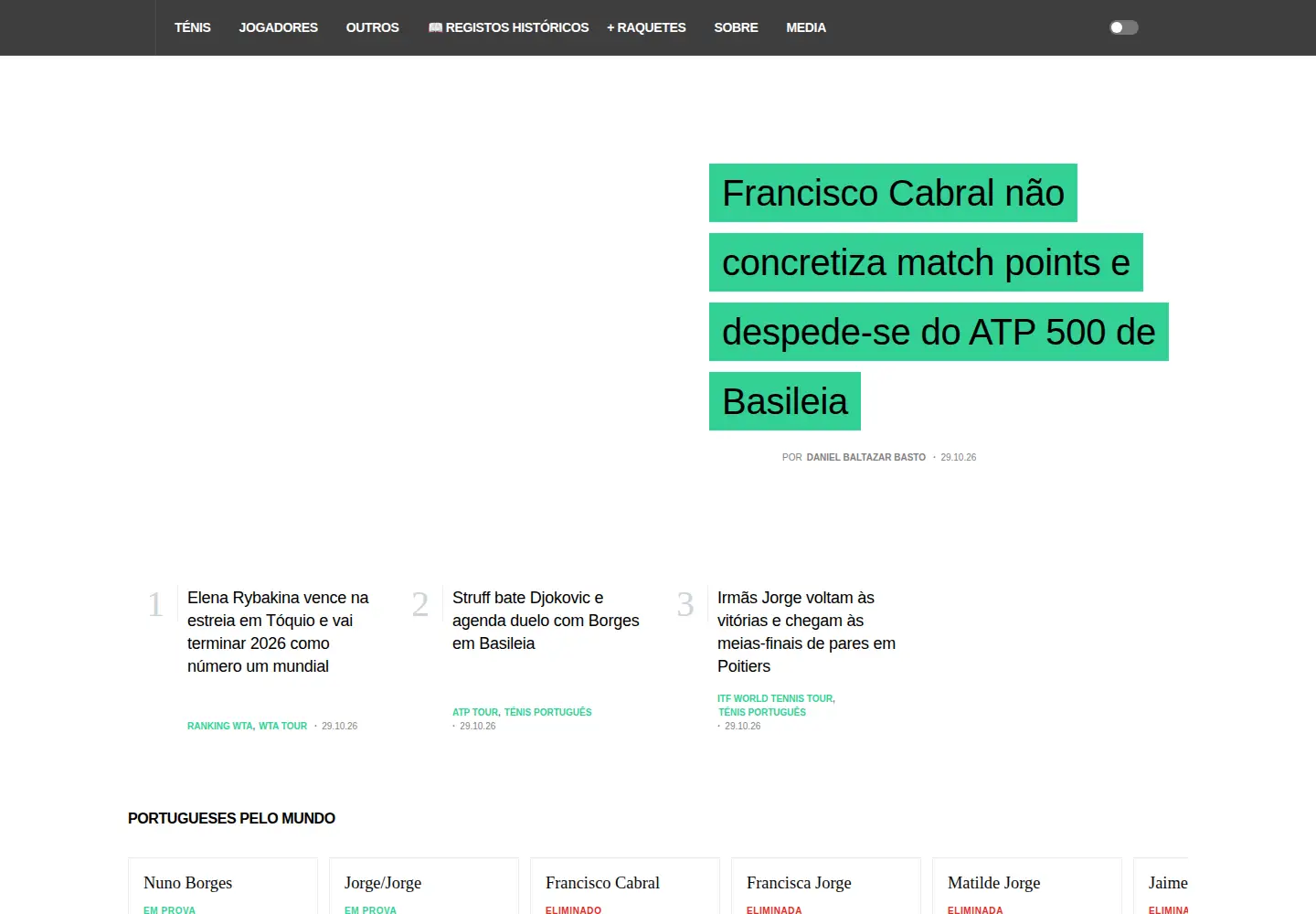Read the Struff bate Djokovic article
This screenshot has width=1316, height=914.
(x=546, y=621)
